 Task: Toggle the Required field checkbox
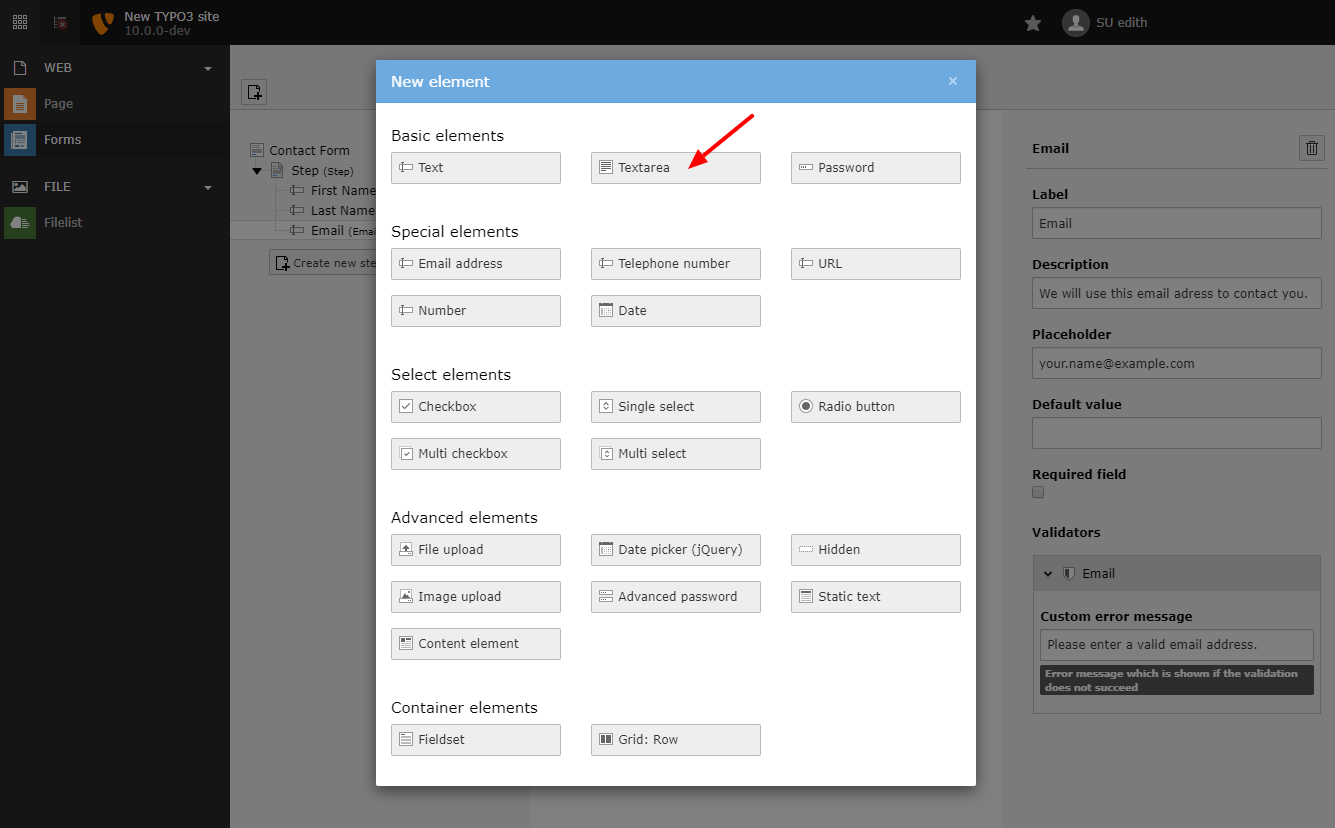point(1038,492)
